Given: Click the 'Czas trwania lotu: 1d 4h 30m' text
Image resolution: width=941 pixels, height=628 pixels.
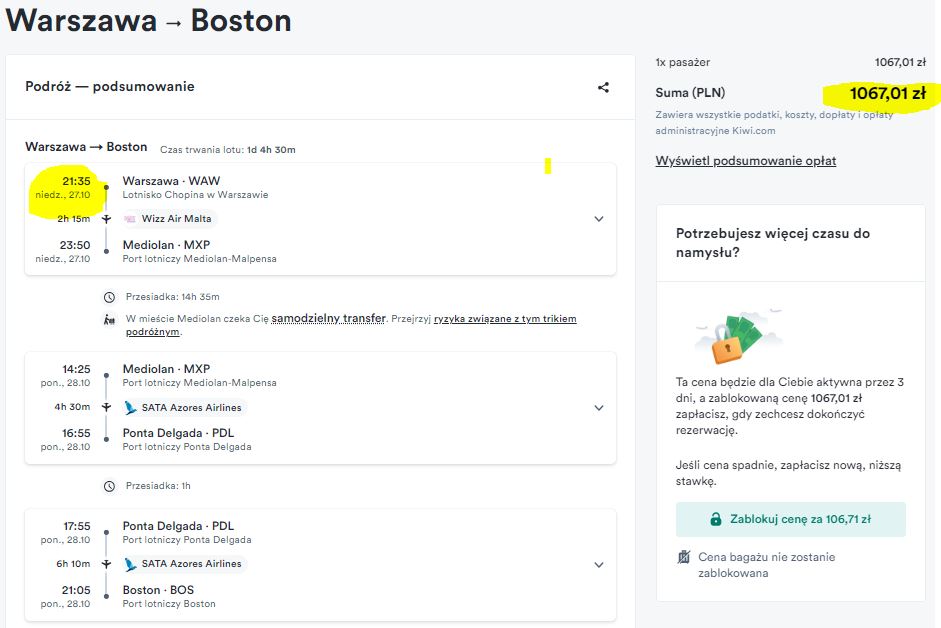Looking at the screenshot, I should (x=227, y=149).
